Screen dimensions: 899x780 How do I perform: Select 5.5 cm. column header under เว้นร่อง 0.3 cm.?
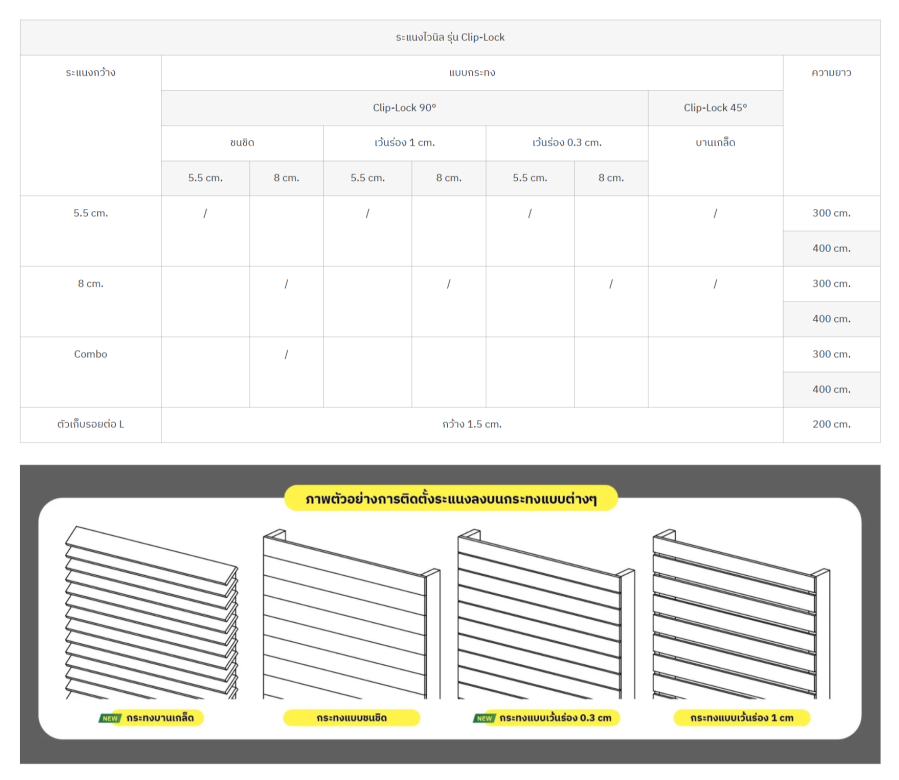pos(530,178)
